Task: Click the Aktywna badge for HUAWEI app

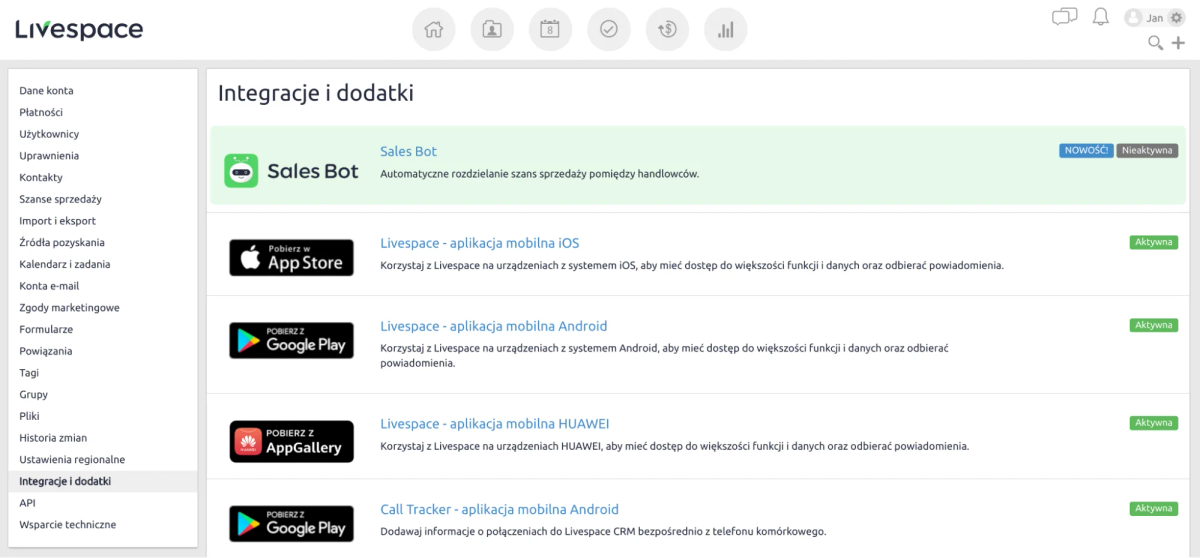Action: pos(1154,423)
